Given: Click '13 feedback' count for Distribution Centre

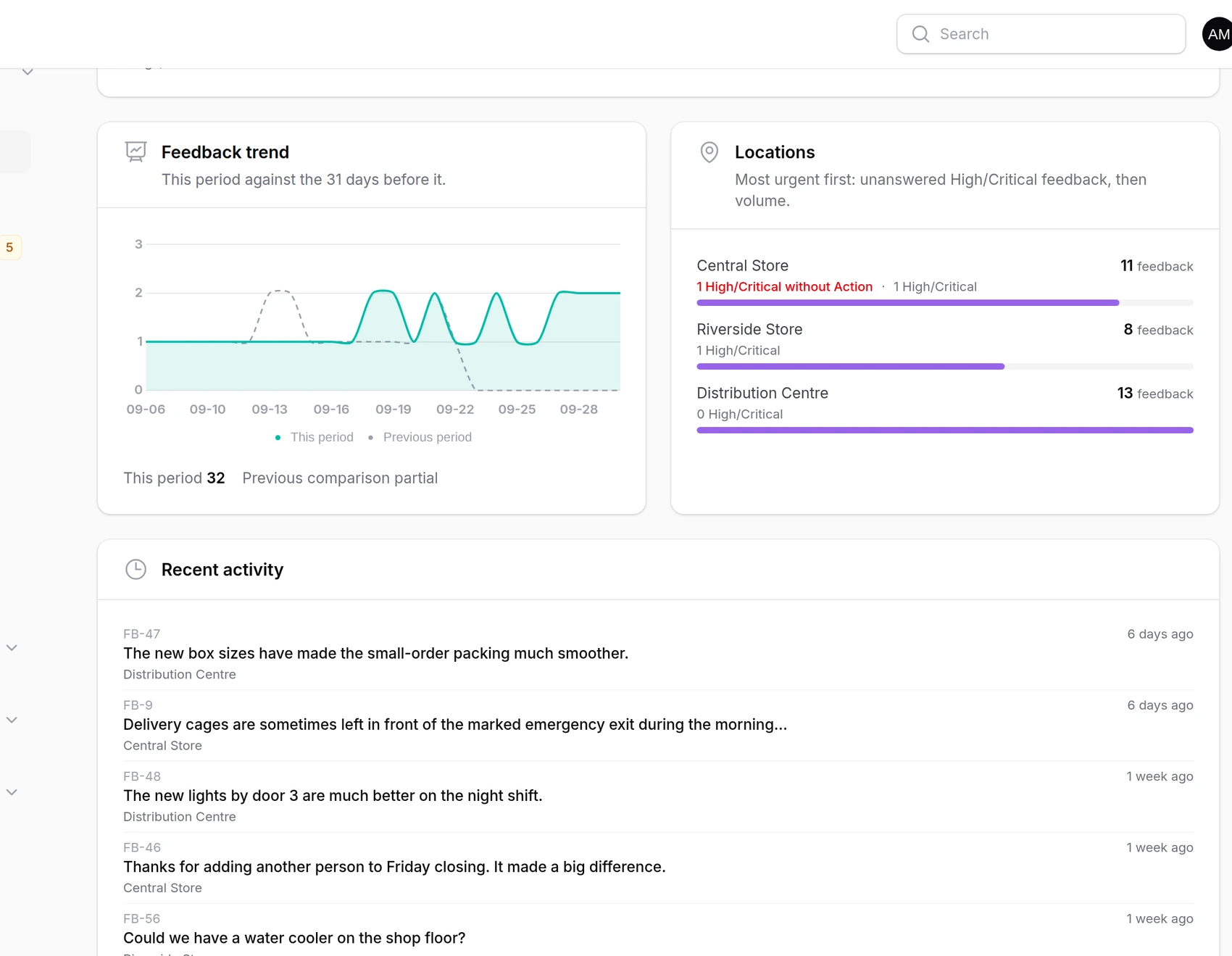Looking at the screenshot, I should [x=1155, y=394].
